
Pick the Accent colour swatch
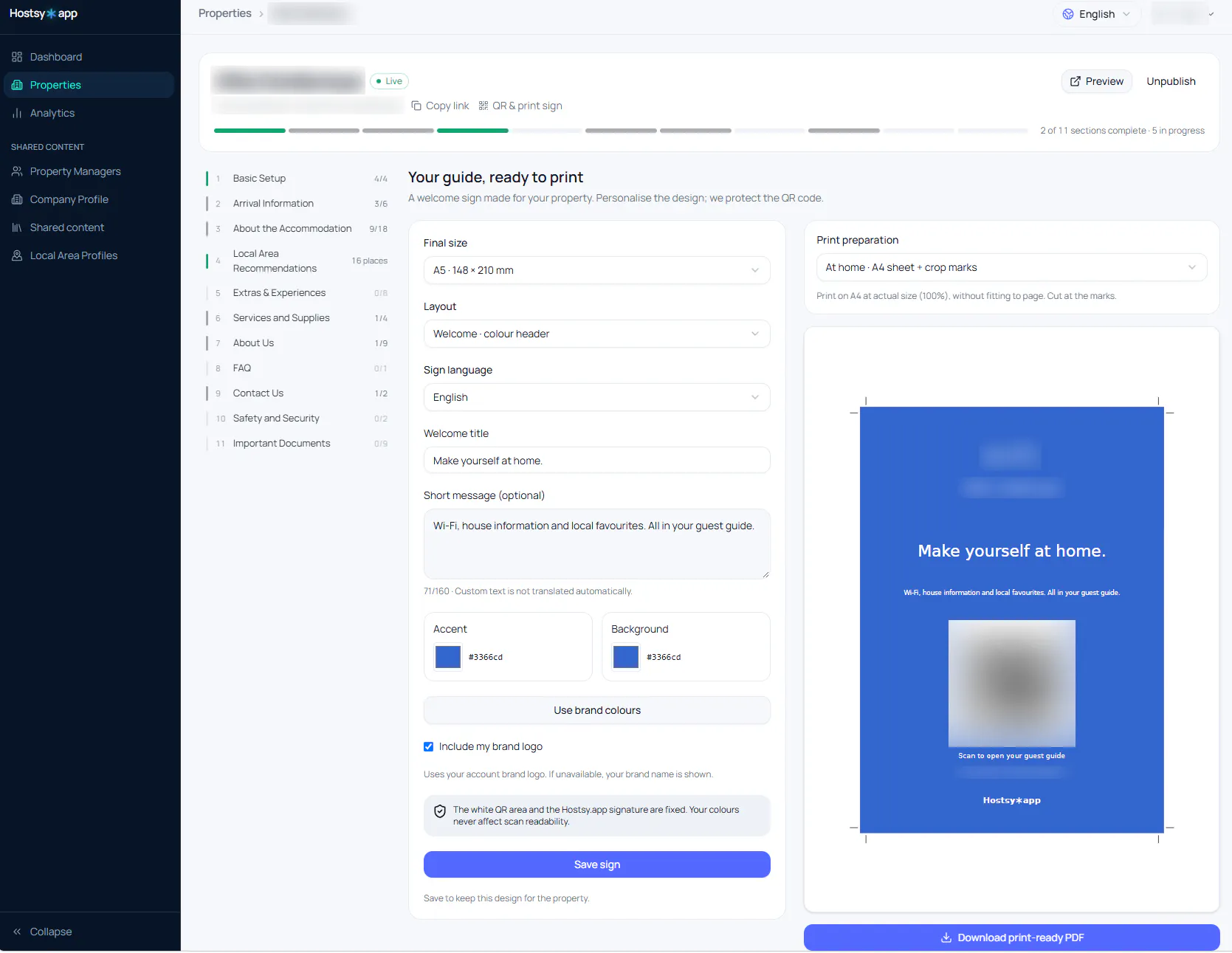(x=448, y=657)
